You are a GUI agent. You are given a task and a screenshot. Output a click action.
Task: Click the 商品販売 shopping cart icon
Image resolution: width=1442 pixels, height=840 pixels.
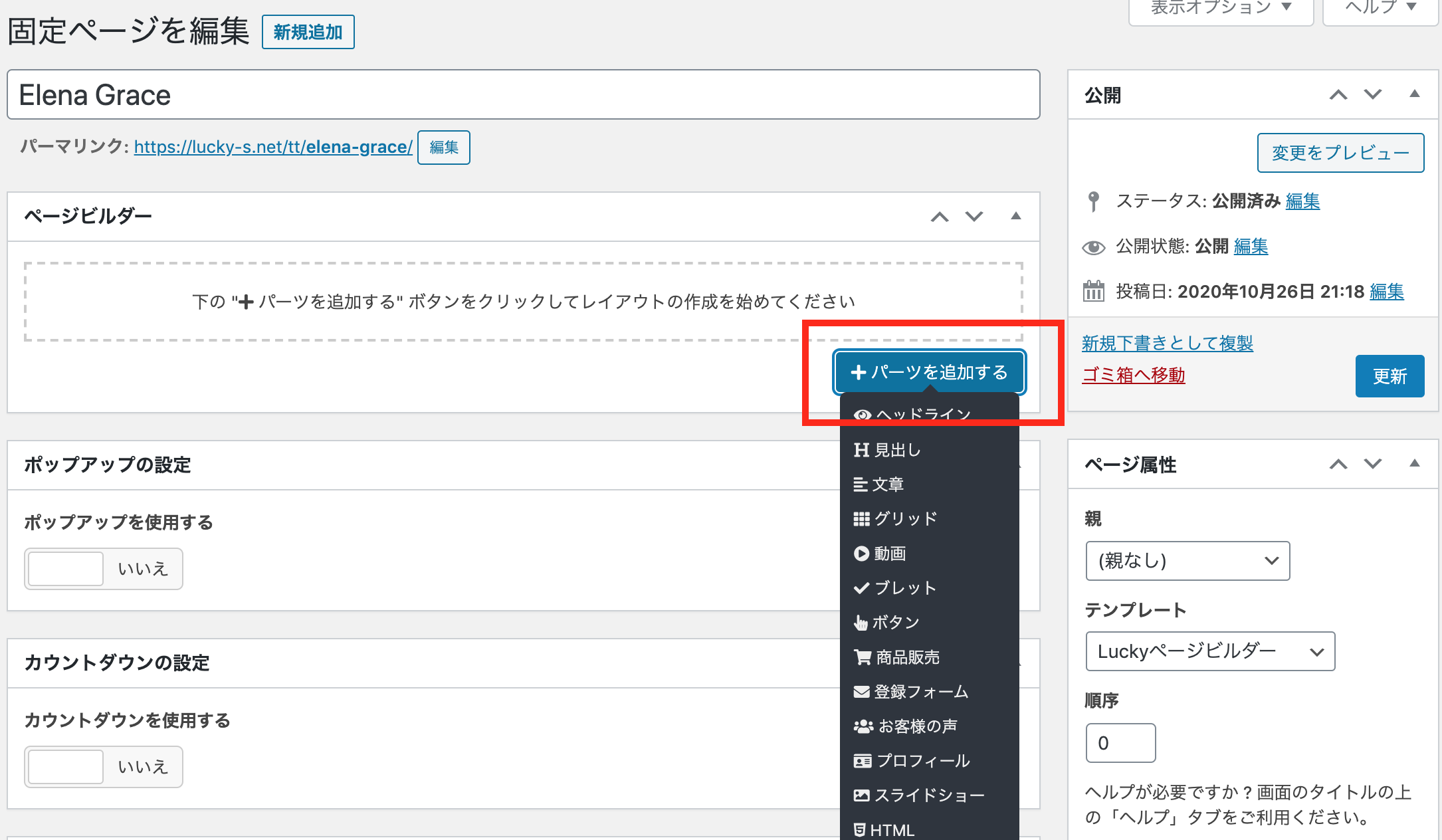pyautogui.click(x=863, y=657)
